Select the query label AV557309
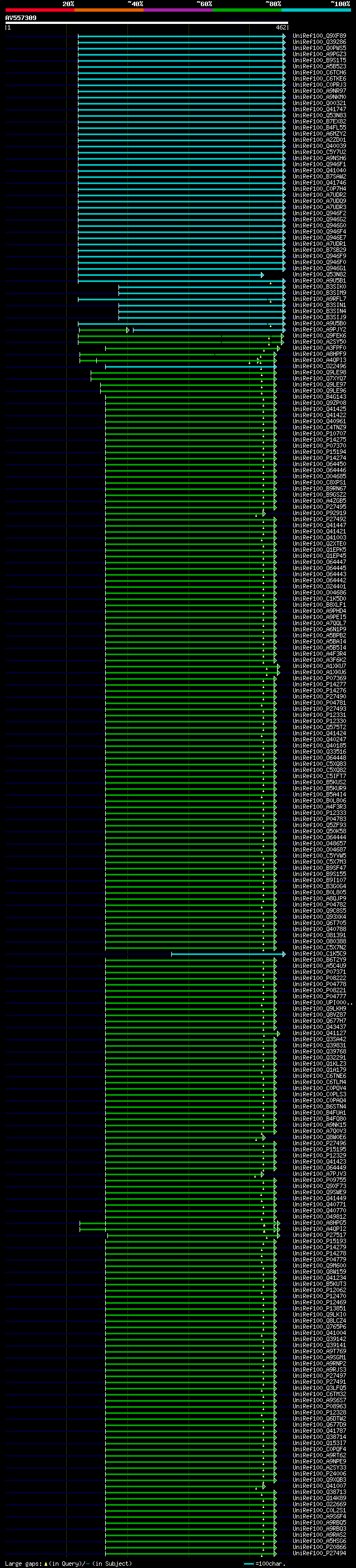Screen dimensions: 356x1568 coord(21,18)
